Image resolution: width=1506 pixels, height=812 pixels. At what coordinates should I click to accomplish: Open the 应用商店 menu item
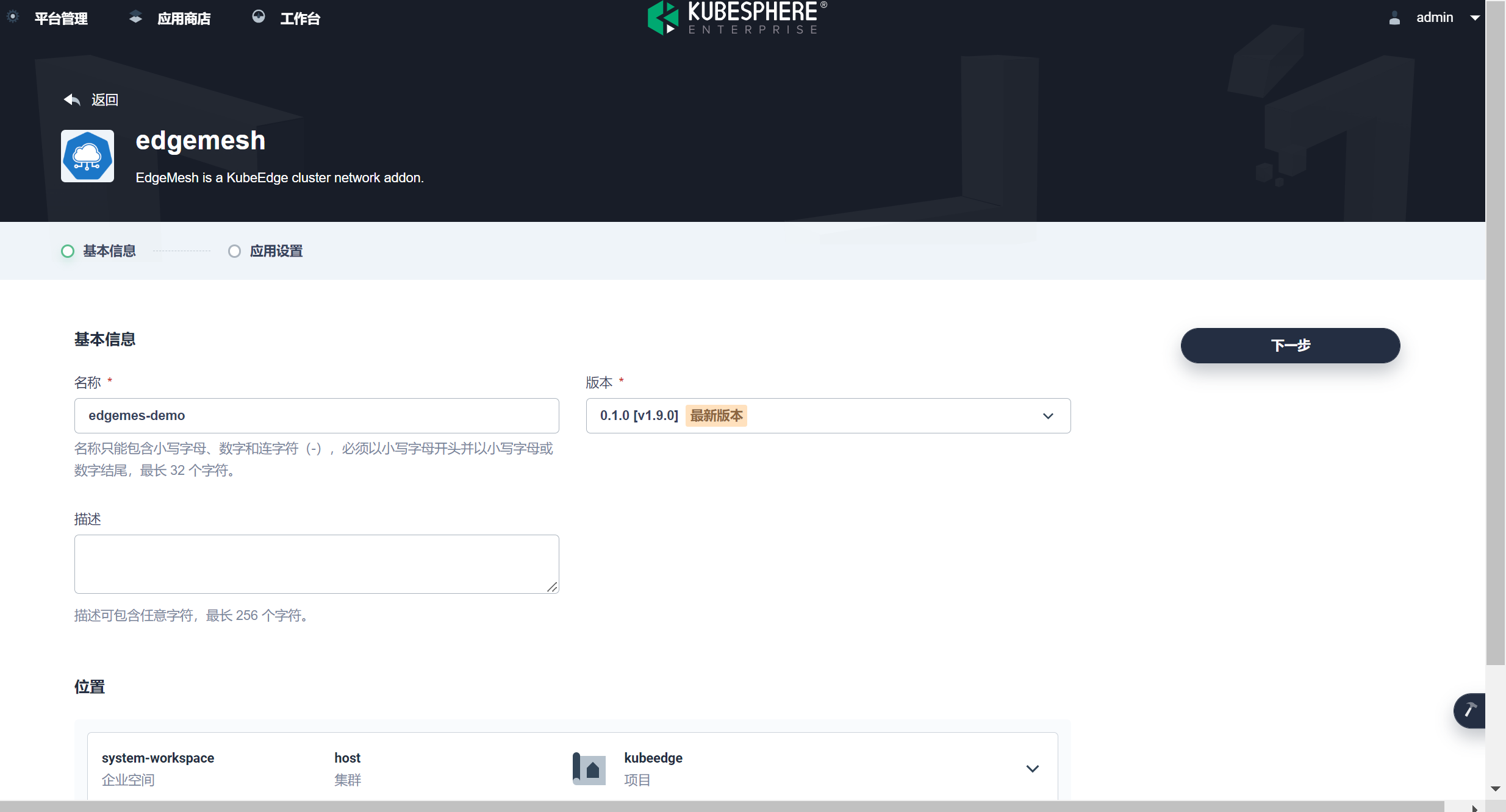point(184,18)
